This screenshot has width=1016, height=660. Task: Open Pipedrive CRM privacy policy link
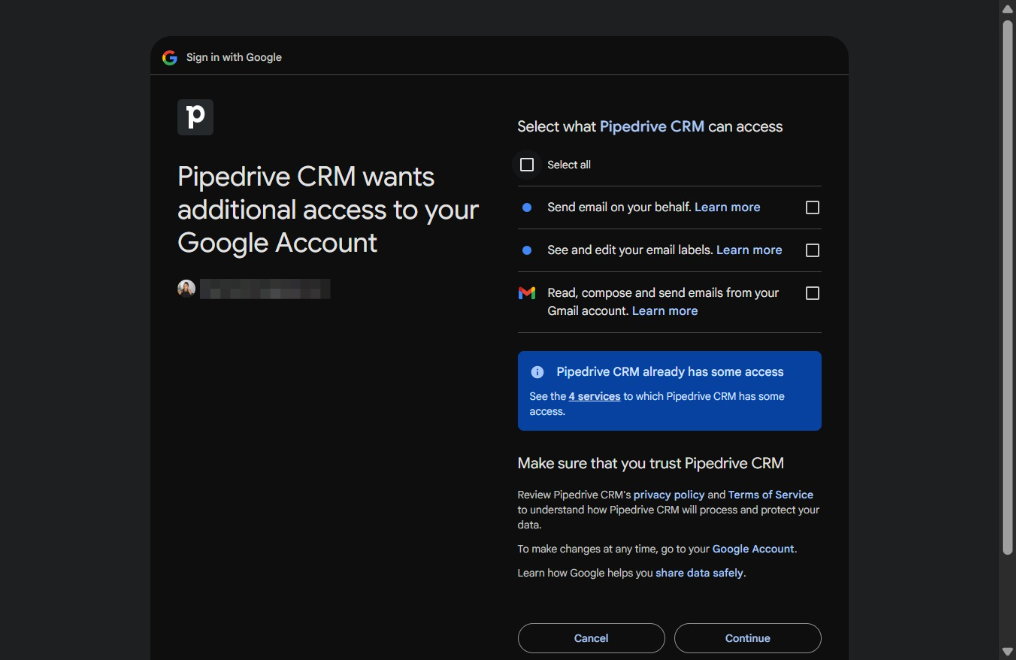pyautogui.click(x=669, y=495)
